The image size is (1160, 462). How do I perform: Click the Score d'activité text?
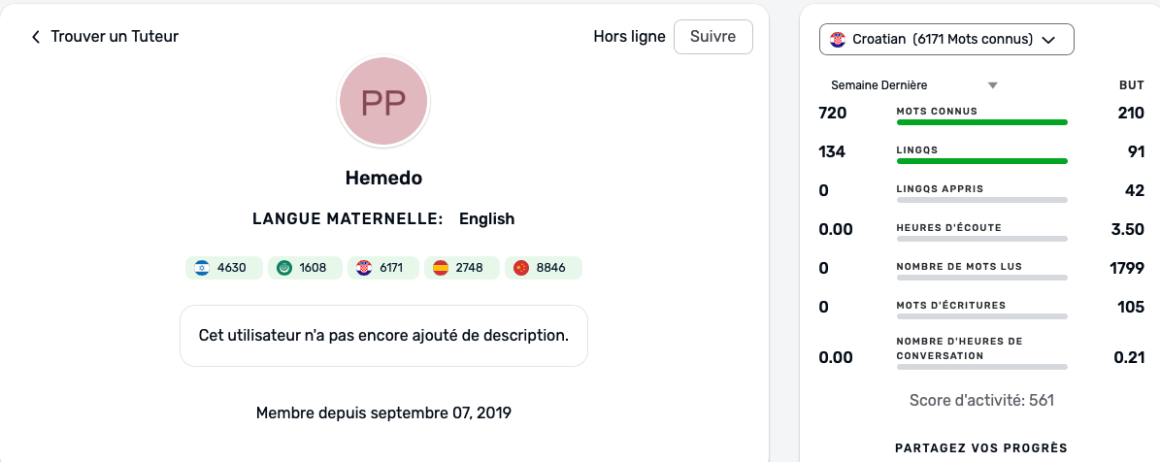tap(981, 401)
